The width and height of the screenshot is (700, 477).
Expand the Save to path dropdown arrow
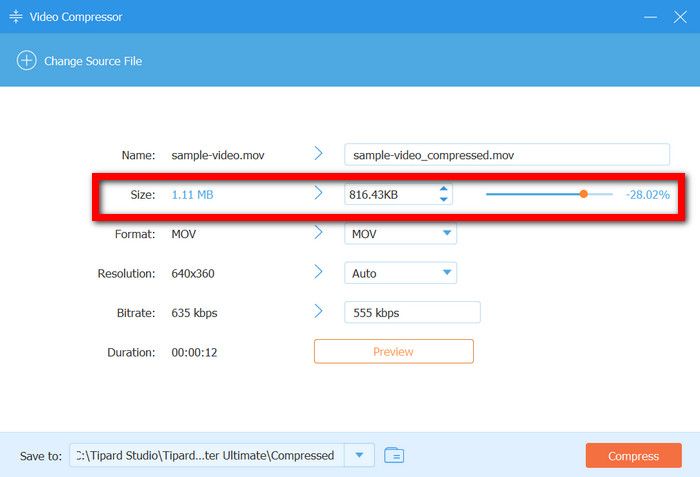click(359, 456)
